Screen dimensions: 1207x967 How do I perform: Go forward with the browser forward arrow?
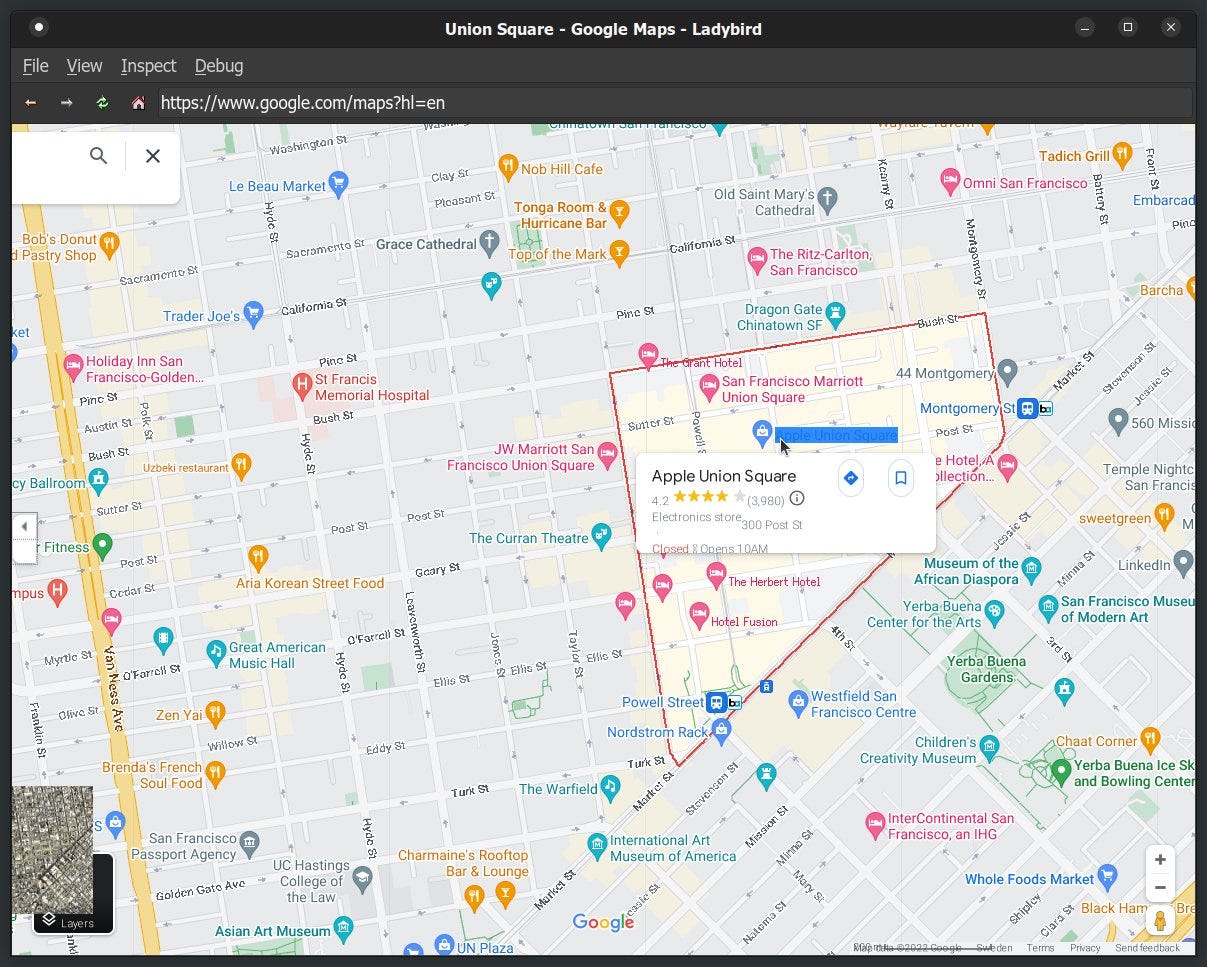pos(66,102)
